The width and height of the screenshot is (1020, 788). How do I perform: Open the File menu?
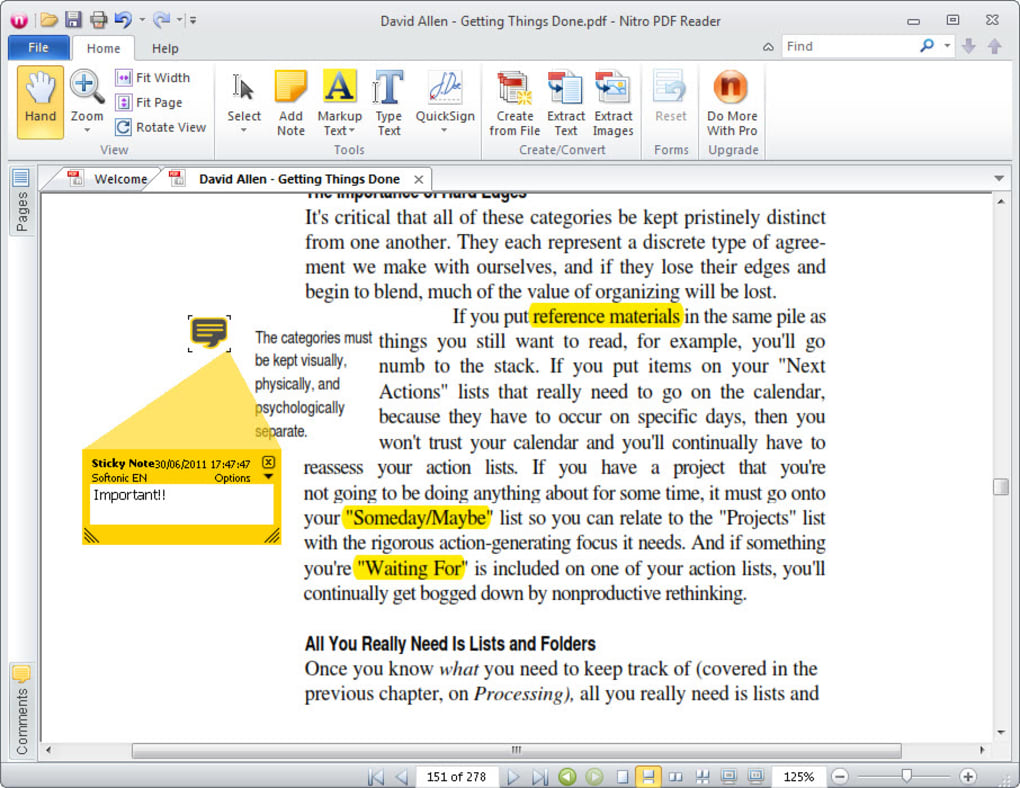tap(38, 46)
